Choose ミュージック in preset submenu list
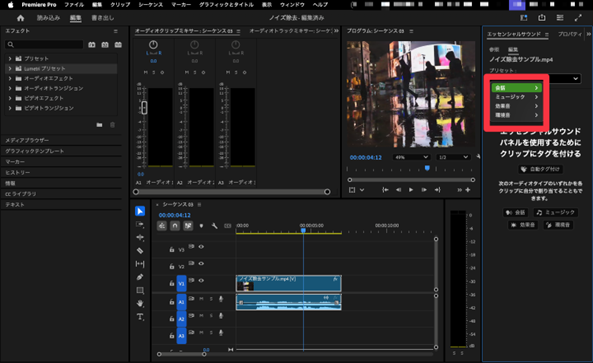Screen dimensions: 593x363 517,97
